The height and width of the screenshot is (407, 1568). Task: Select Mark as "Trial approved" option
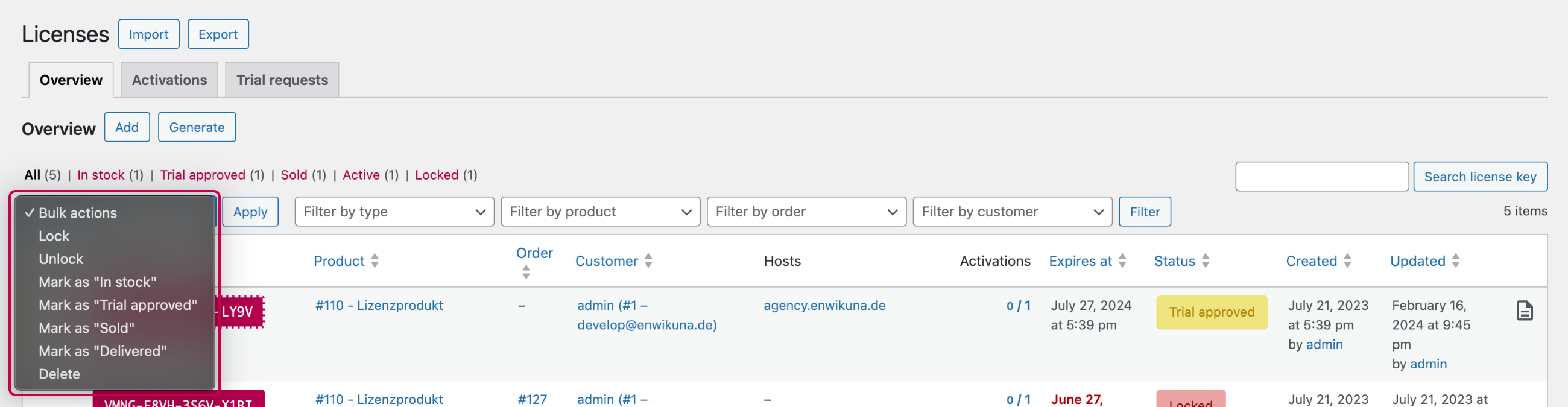click(115, 306)
